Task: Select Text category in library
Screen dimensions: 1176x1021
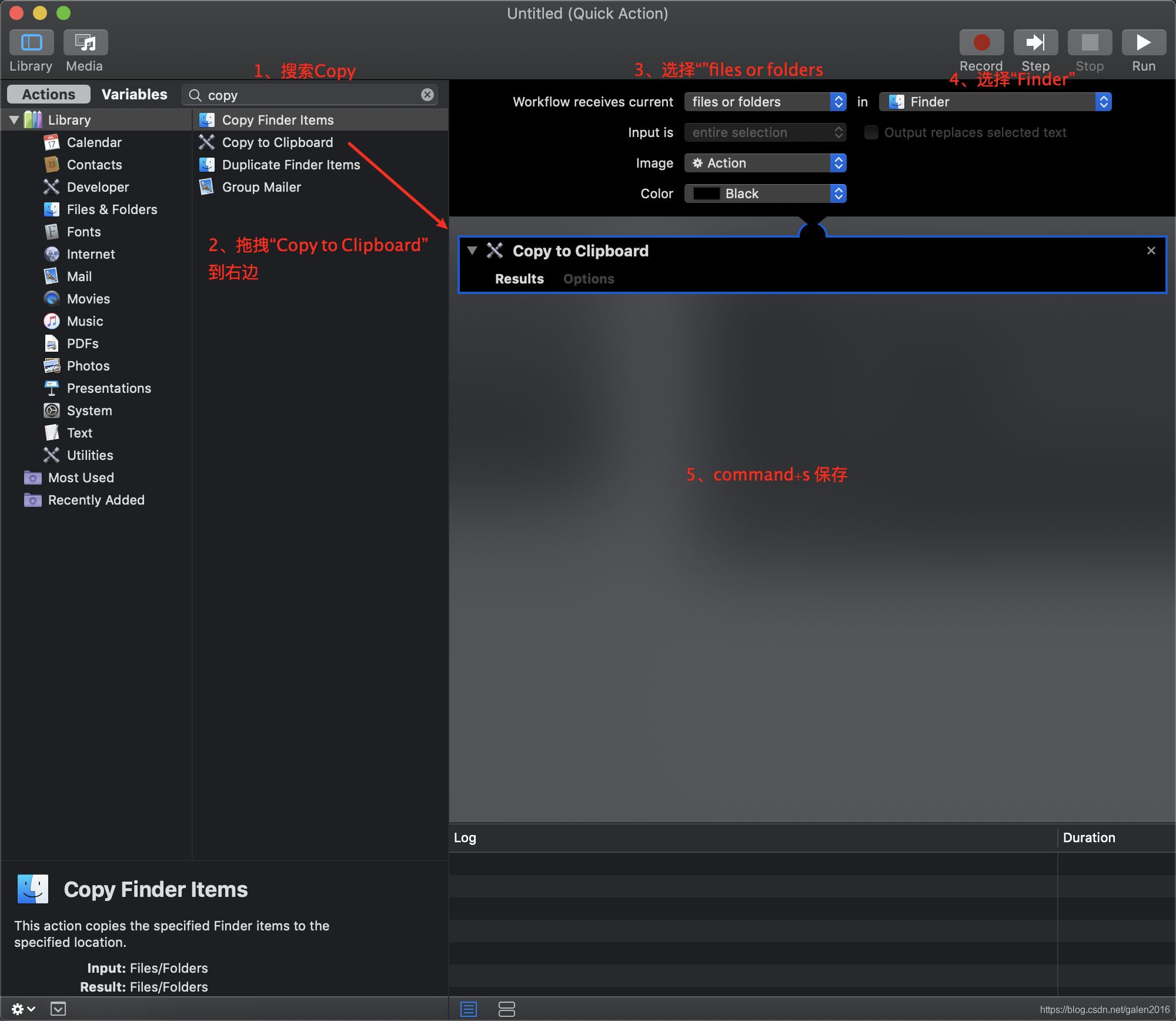Action: point(79,433)
